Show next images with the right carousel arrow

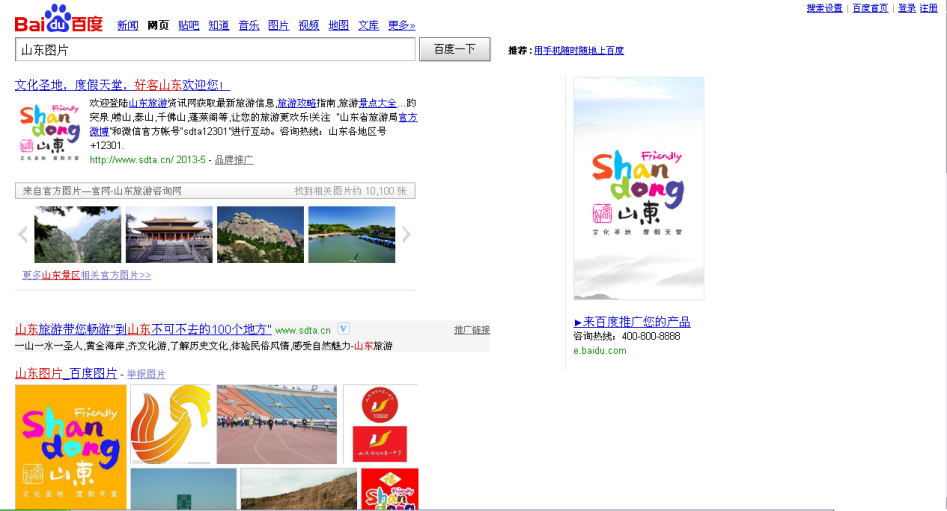tap(406, 234)
